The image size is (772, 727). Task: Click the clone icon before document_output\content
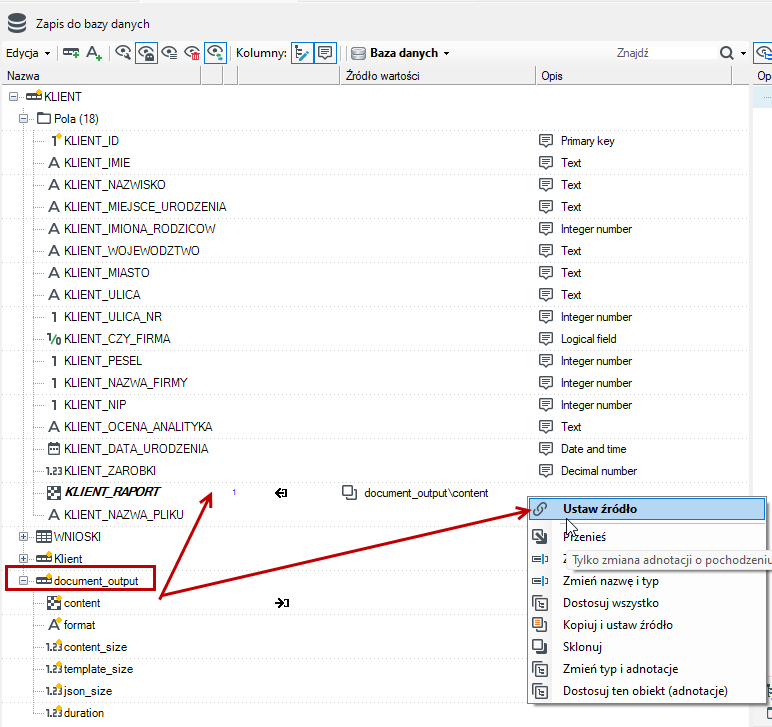point(350,493)
